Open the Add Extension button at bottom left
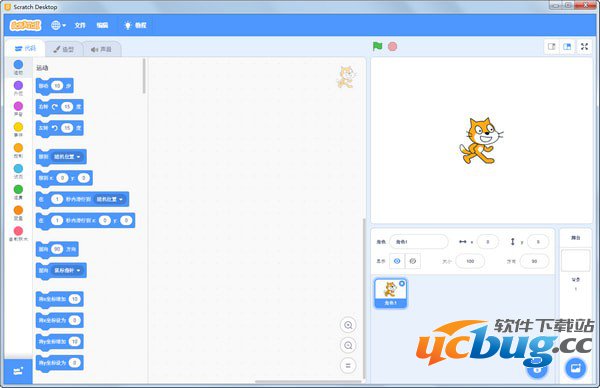This screenshot has height=388, width=600. tap(18, 371)
